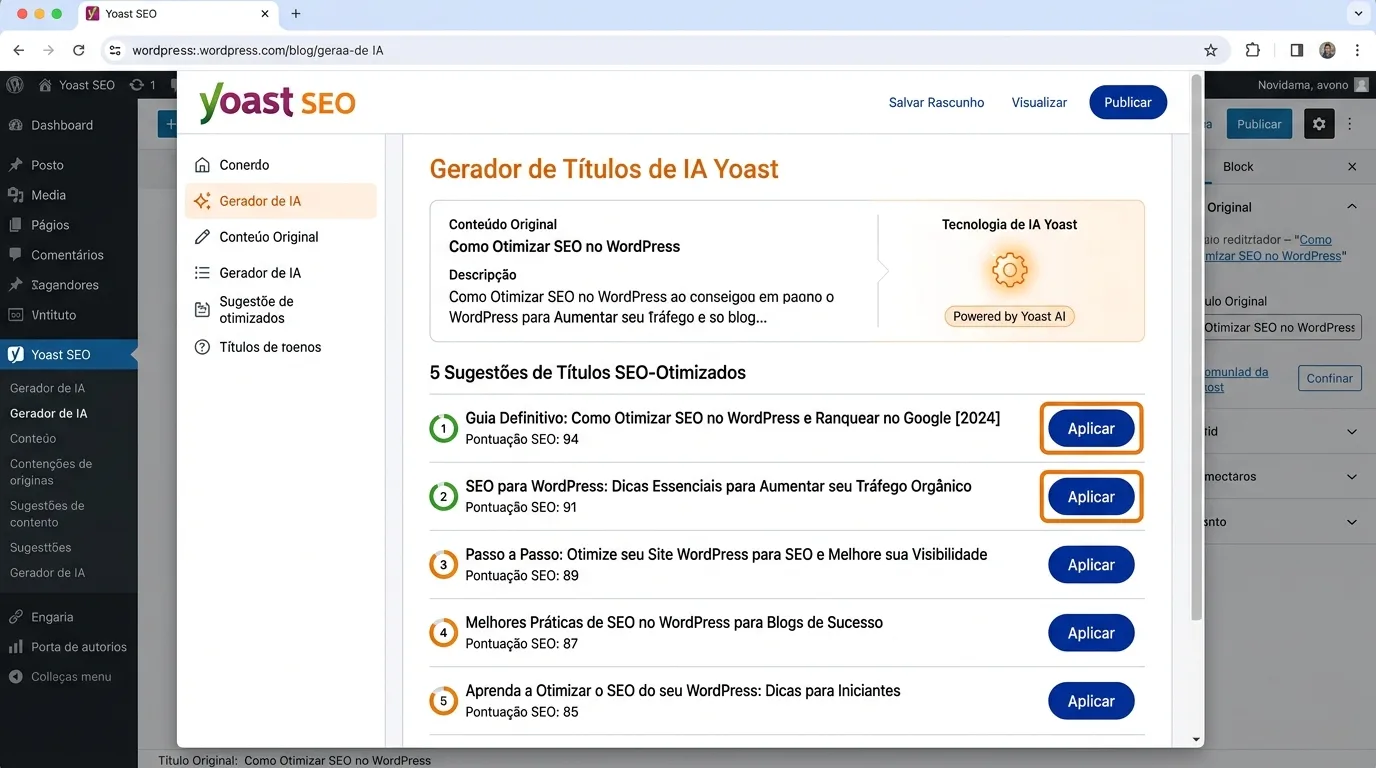Click the scrollbar down arrow in modal
This screenshot has width=1376, height=768.
coord(1197,739)
